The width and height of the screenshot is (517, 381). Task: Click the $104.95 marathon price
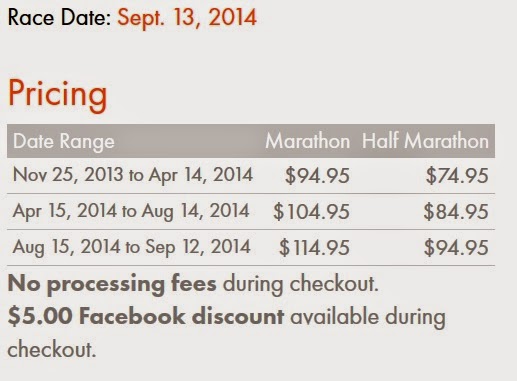311,212
